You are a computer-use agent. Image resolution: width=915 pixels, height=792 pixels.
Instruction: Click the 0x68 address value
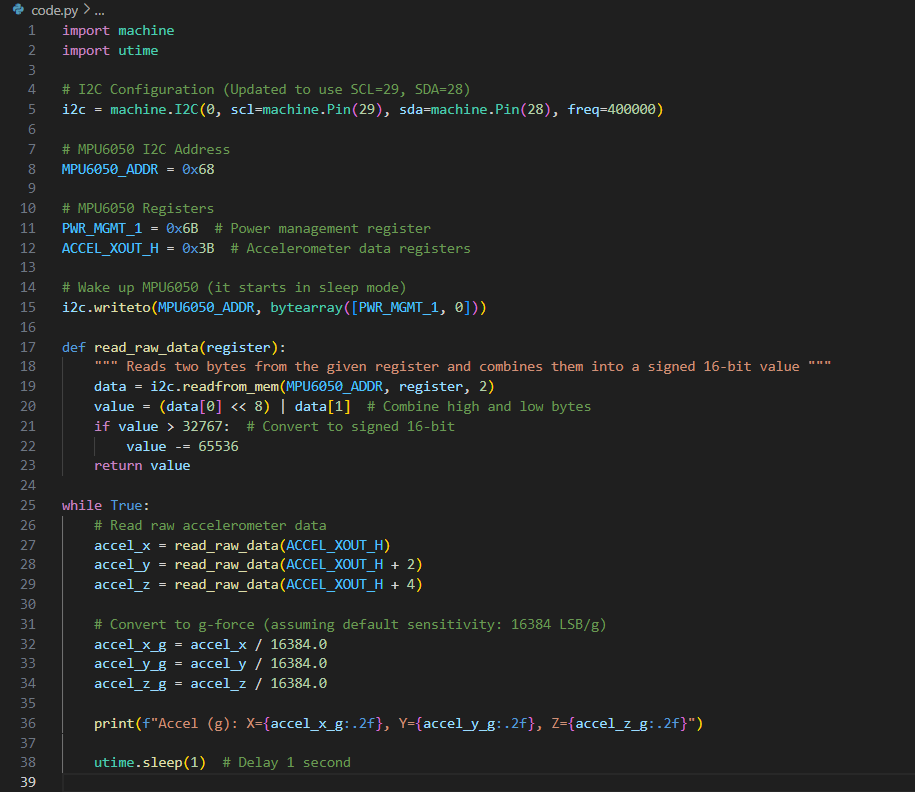click(198, 169)
